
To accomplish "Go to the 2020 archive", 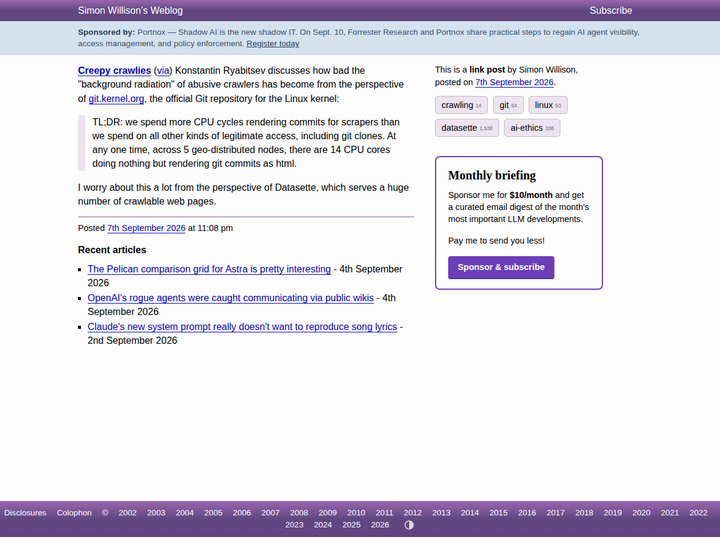I will [641, 513].
